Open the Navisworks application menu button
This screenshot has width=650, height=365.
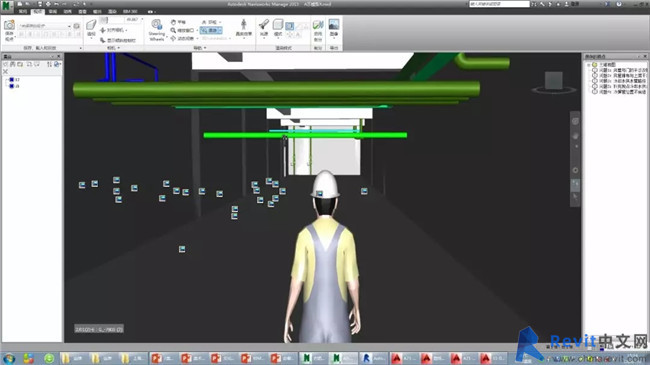(x=7, y=6)
